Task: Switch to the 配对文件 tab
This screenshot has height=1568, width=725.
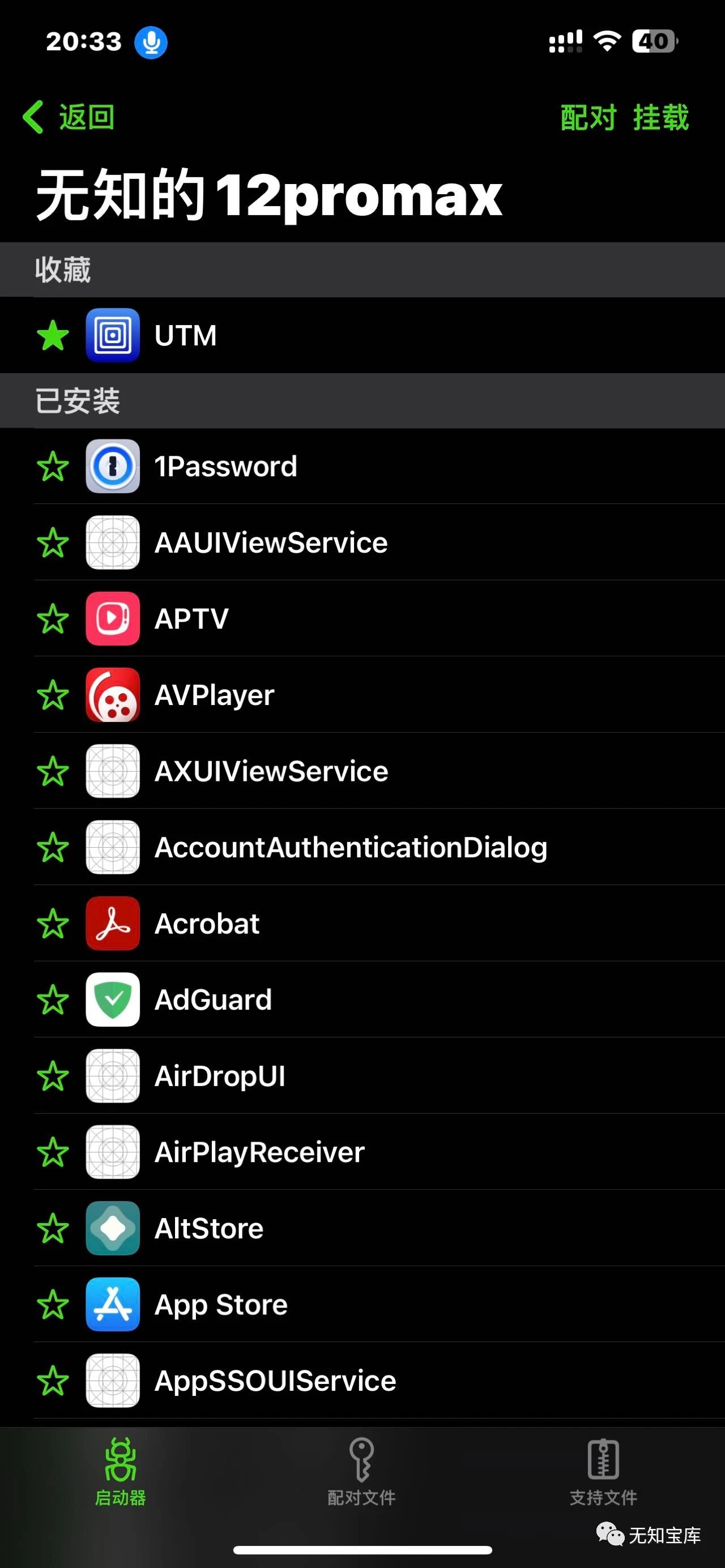Action: pos(361,1472)
